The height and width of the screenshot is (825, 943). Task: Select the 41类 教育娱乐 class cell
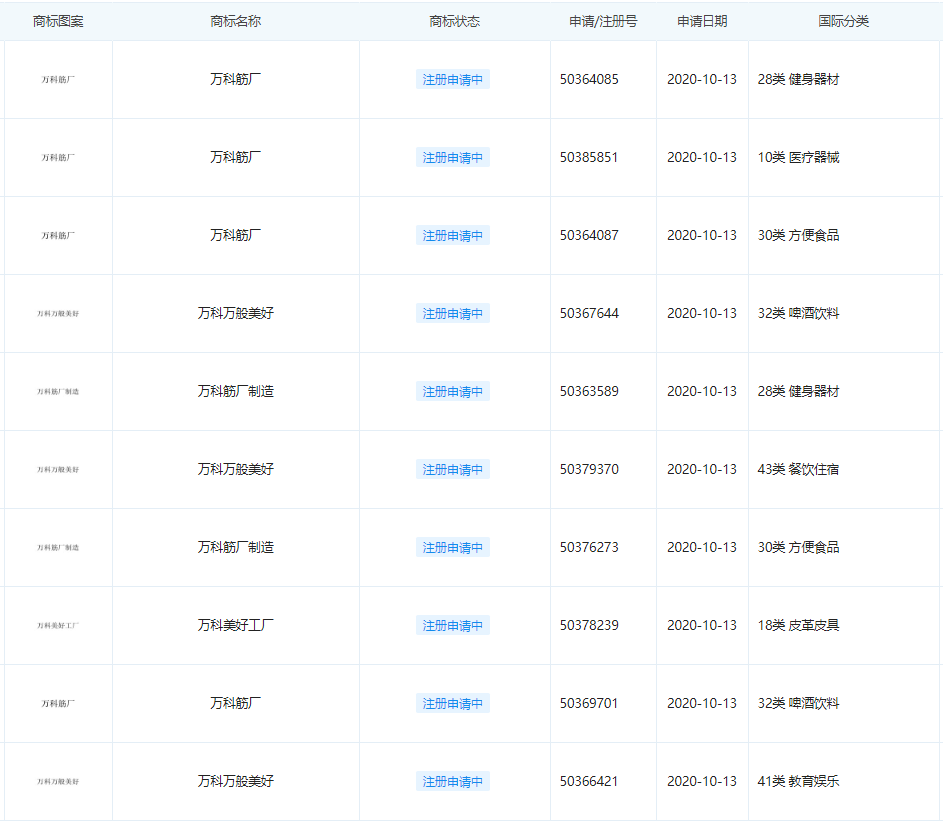tap(798, 781)
